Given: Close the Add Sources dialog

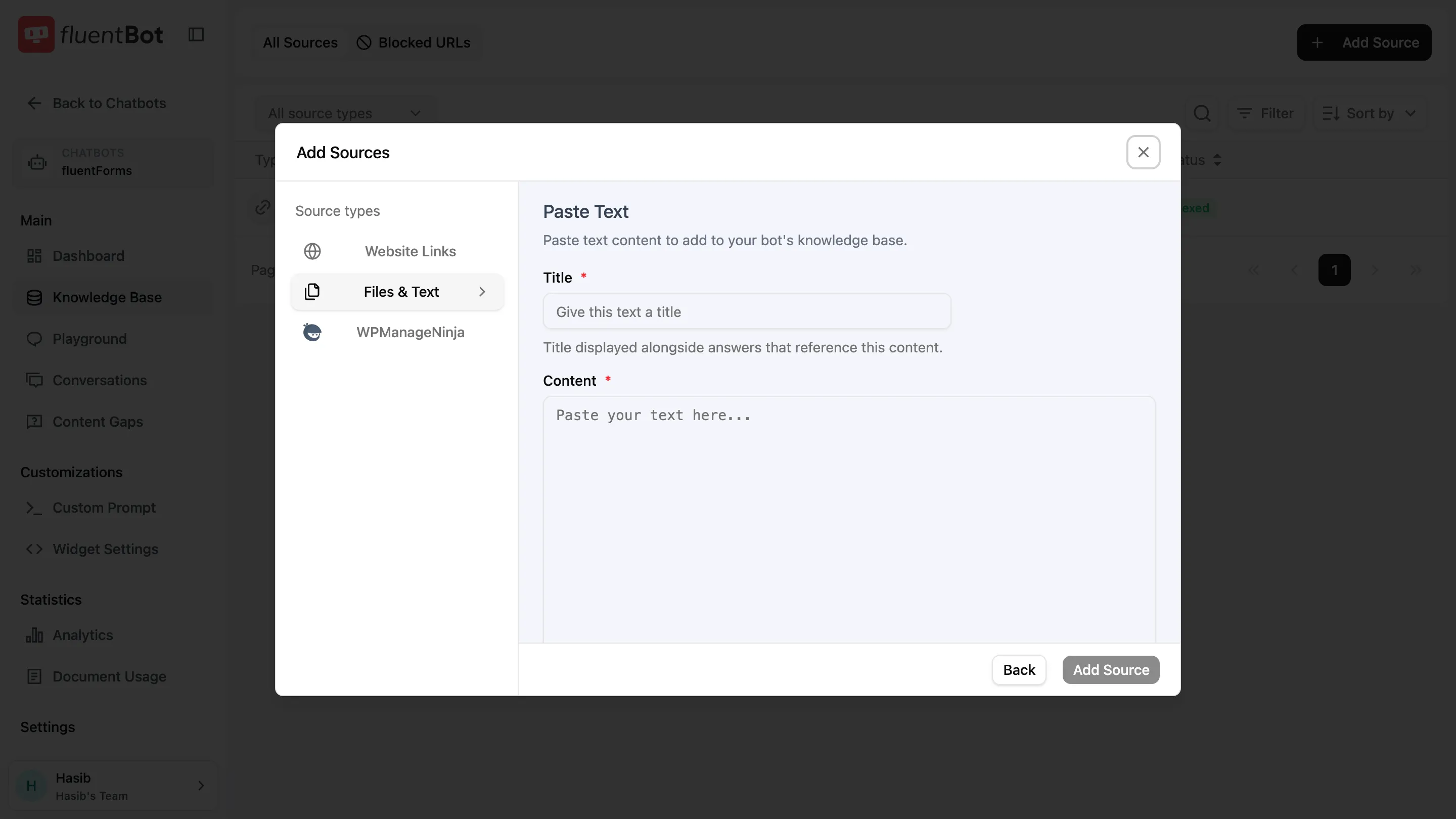Looking at the screenshot, I should click(x=1144, y=152).
